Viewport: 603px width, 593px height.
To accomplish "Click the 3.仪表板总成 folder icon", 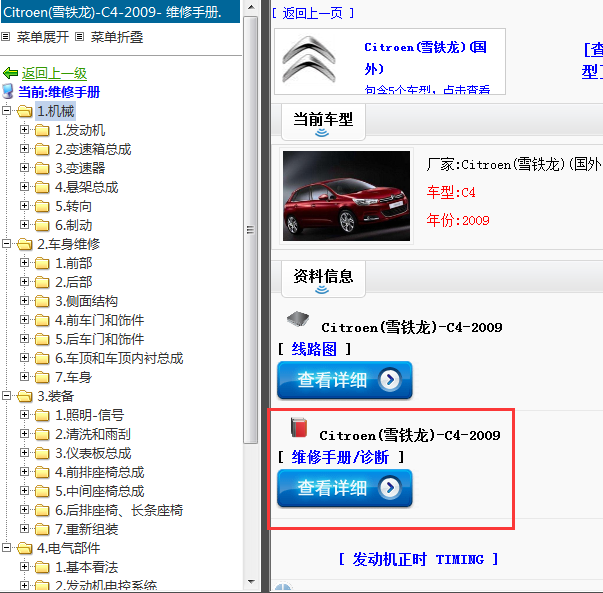I will (x=42, y=453).
